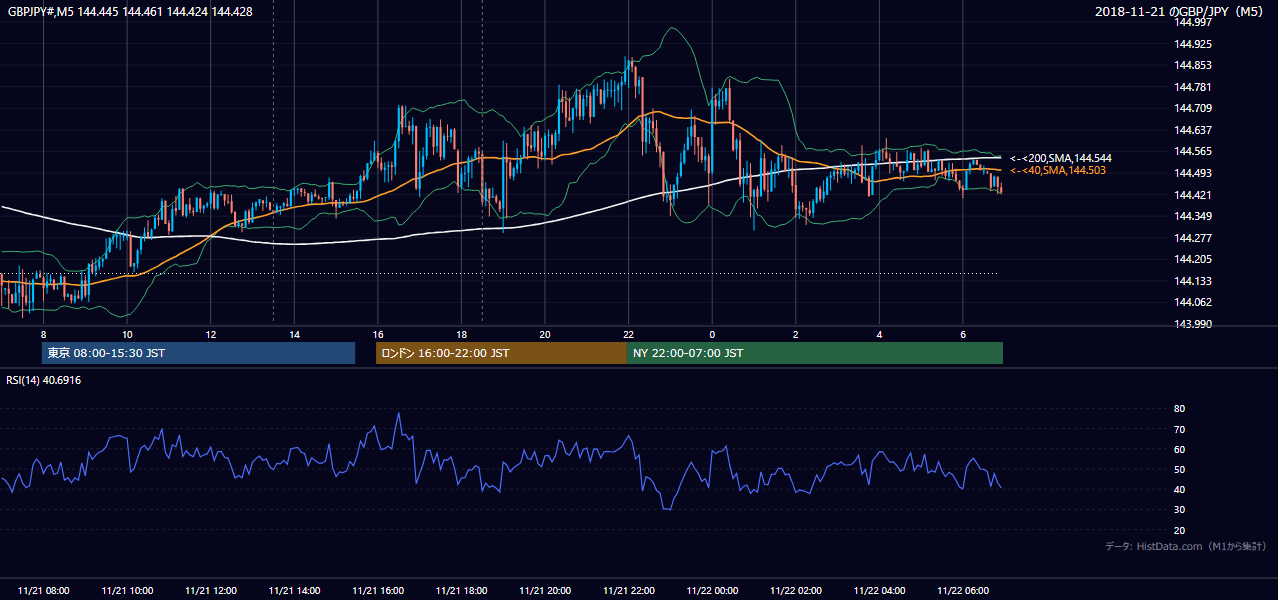Click hour label 6 under price chart
Image resolution: width=1278 pixels, height=600 pixels.
(963, 334)
